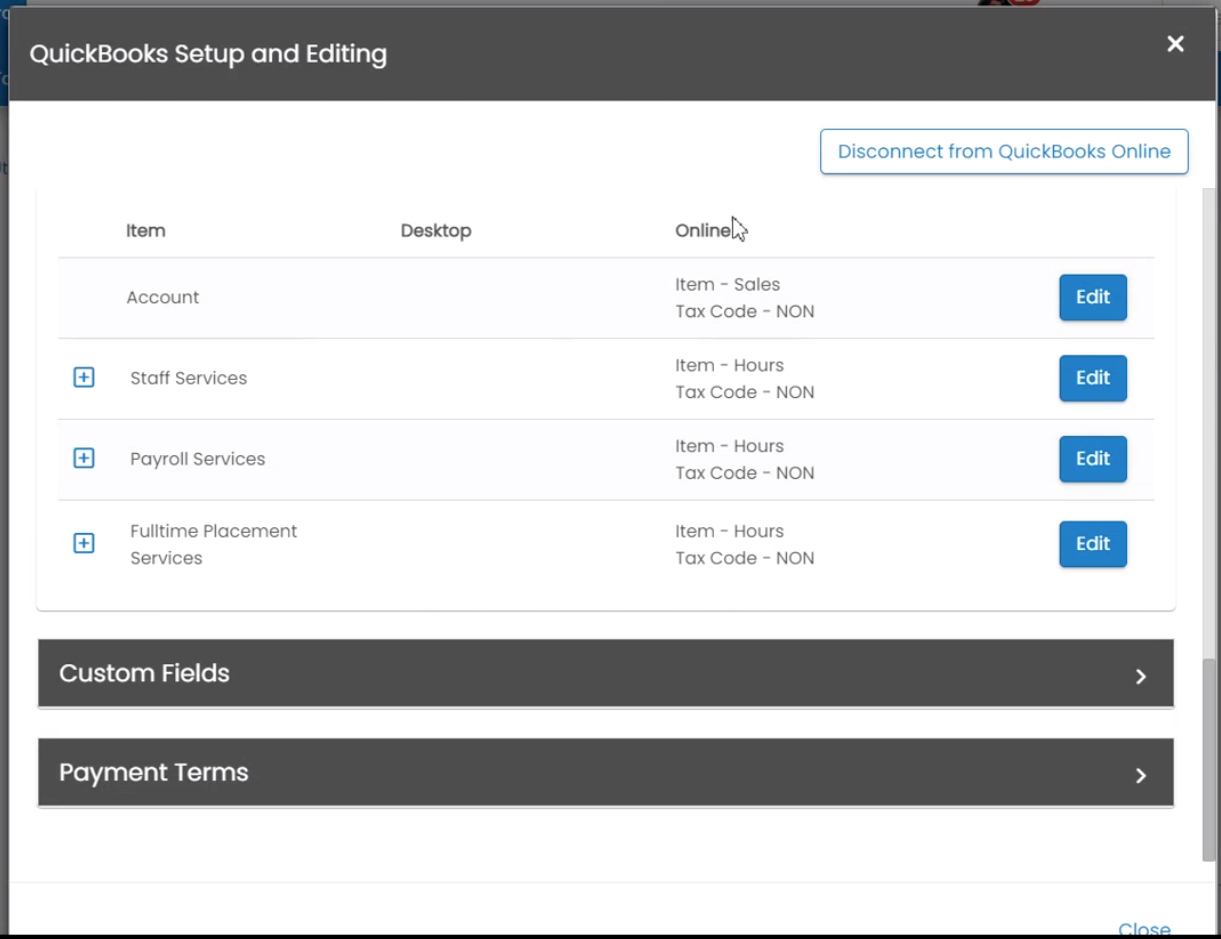
Task: Select the Payroll Services label
Action: 198,459
